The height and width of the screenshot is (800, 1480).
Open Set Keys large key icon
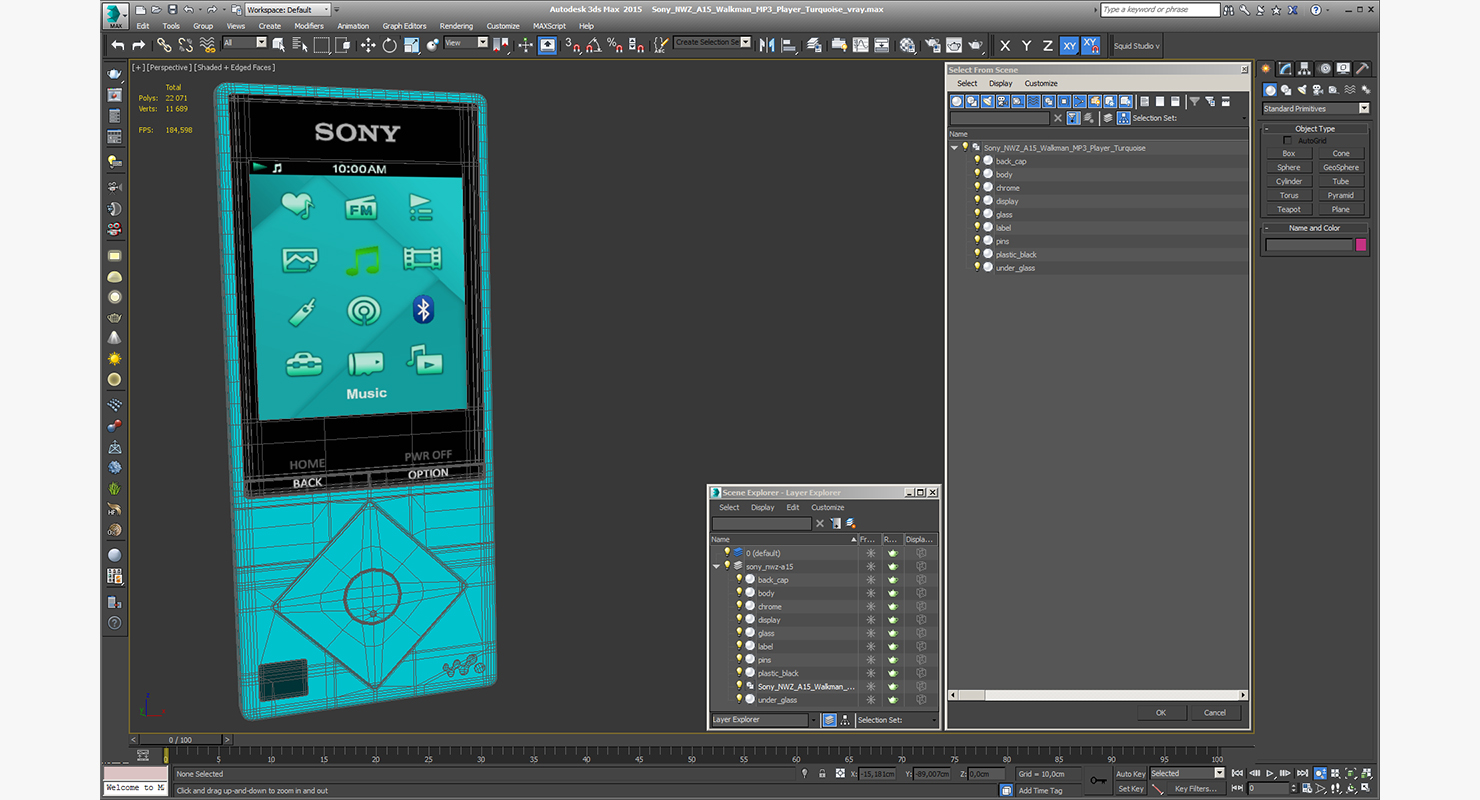pos(1098,780)
